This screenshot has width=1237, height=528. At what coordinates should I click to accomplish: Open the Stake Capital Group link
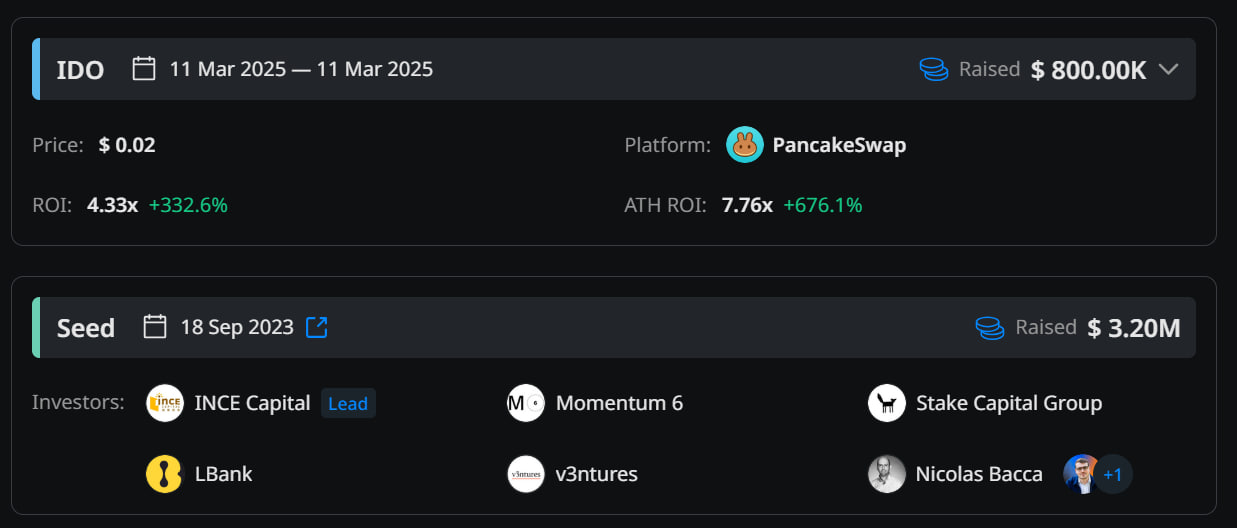tap(1009, 404)
